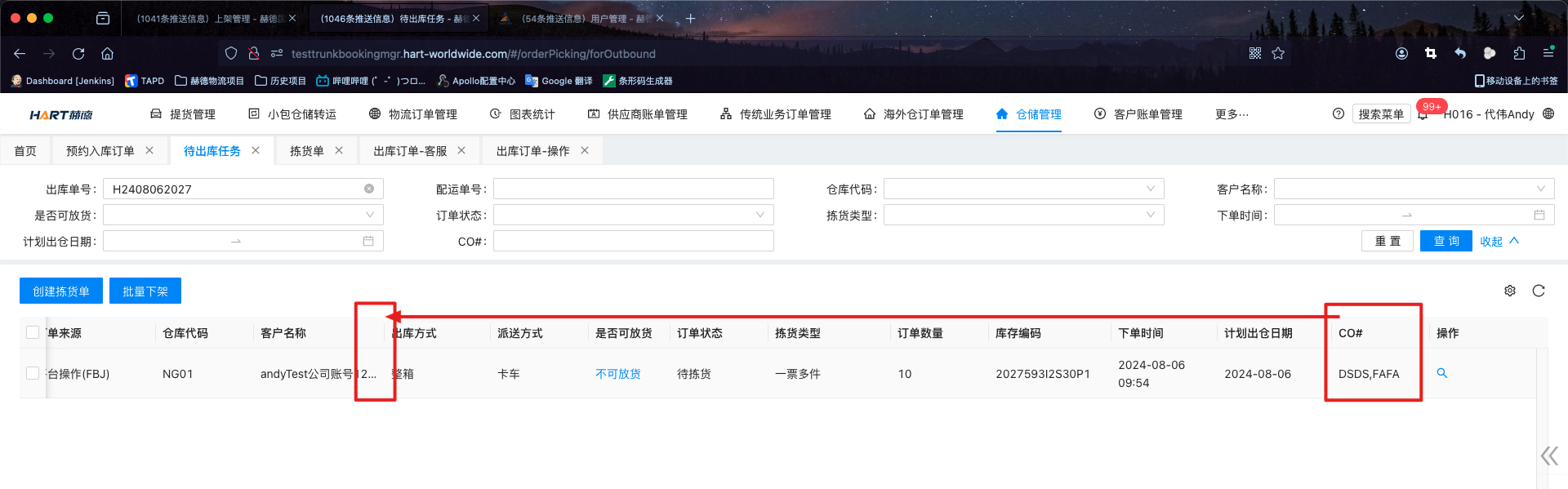The image size is (1568, 489).
Task: Click the 创建拣货单 button
Action: (x=61, y=291)
